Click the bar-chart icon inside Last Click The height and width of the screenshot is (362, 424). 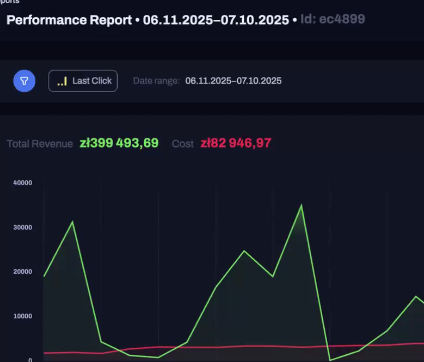click(62, 81)
